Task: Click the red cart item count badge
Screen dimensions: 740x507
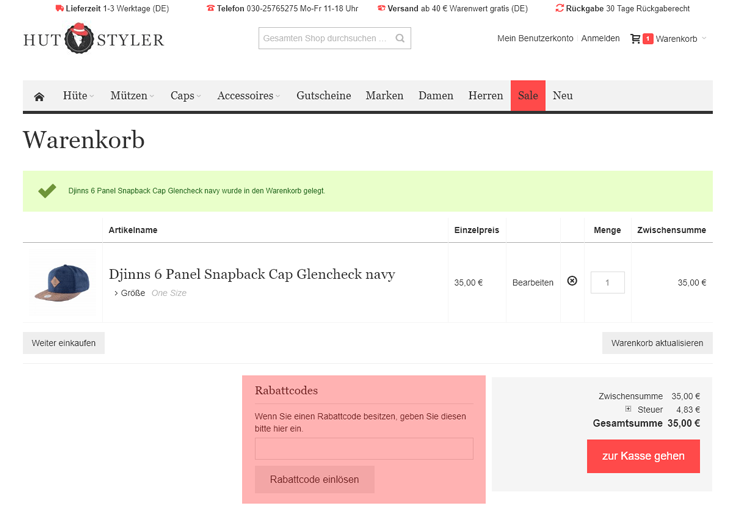Action: click(x=648, y=39)
